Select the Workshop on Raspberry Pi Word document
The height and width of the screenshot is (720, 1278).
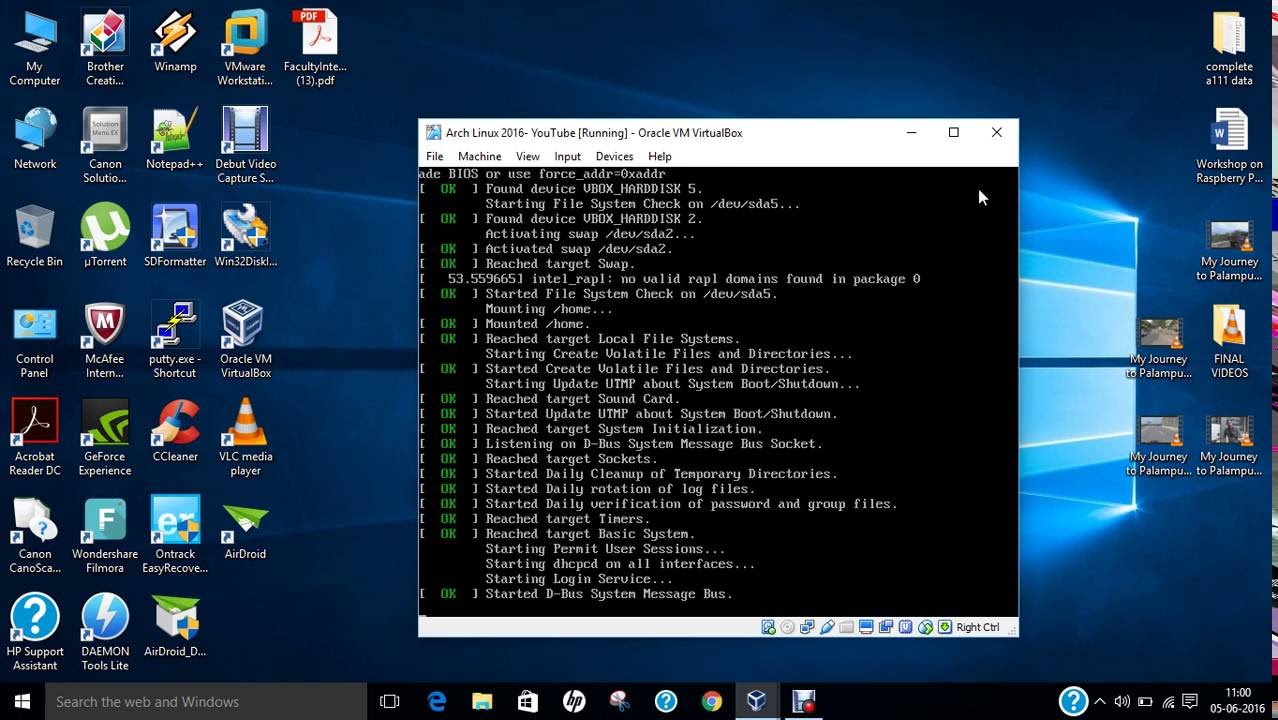1229,146
